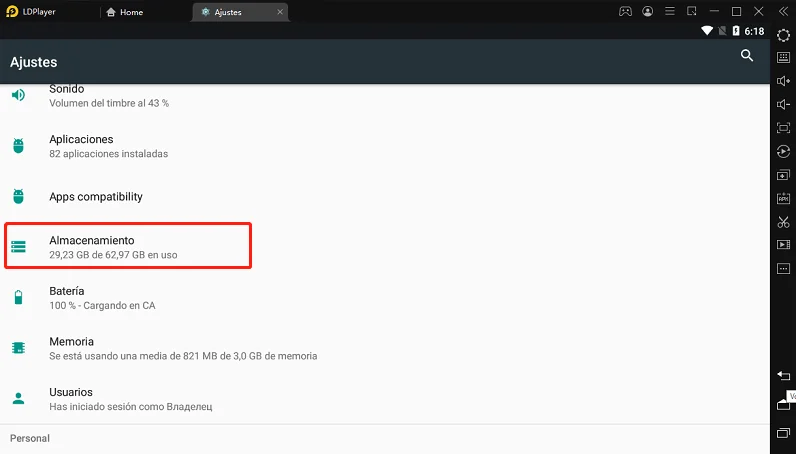Click '82 aplicaciones instaladas' subtitle
This screenshot has width=796, height=454.
(109, 154)
